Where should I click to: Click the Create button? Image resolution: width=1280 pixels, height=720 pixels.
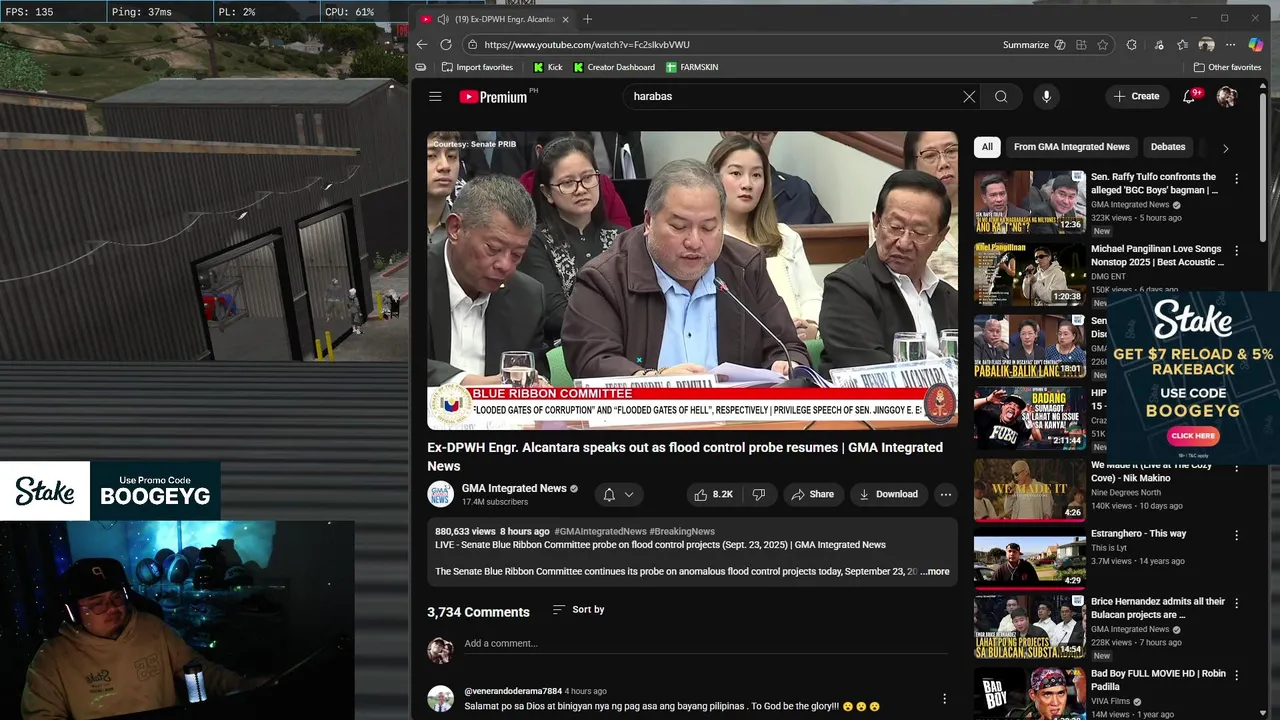point(1137,96)
